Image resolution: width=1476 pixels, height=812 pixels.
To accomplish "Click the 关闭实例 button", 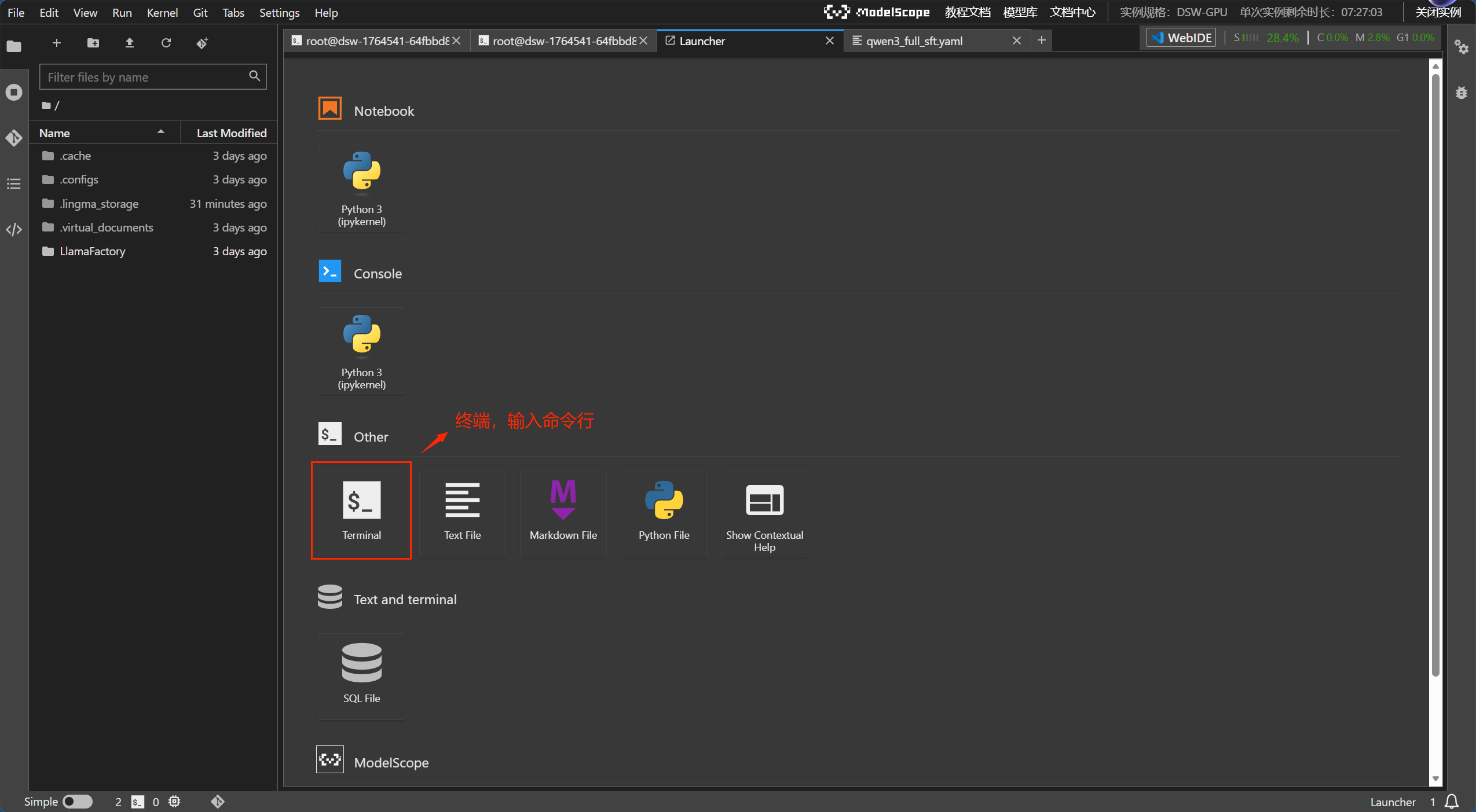I will pyautogui.click(x=1438, y=12).
